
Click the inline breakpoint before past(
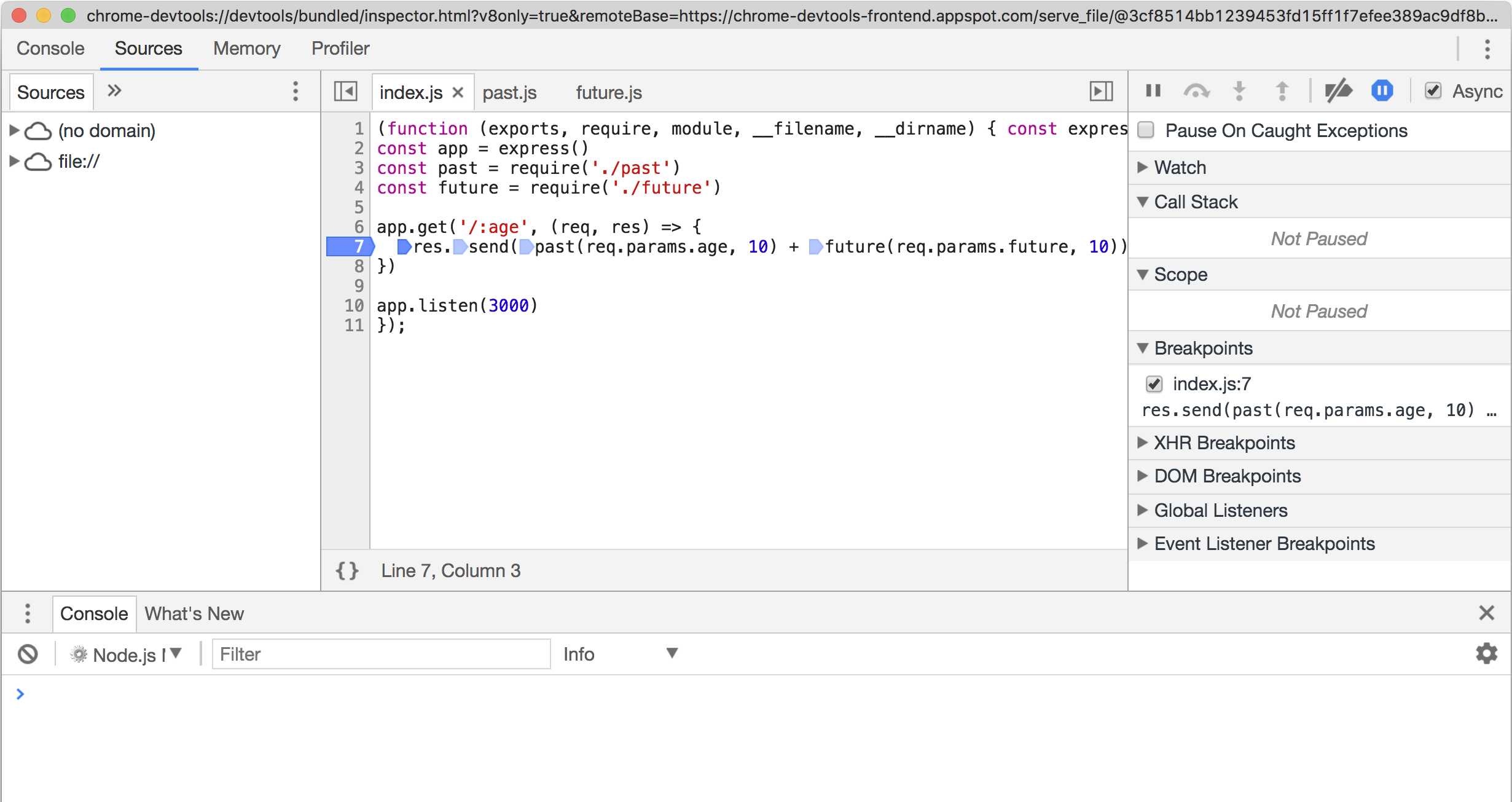point(526,246)
